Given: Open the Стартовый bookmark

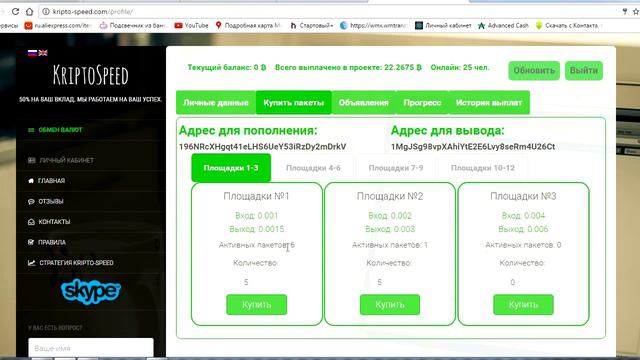Looking at the screenshot, I should [312, 25].
